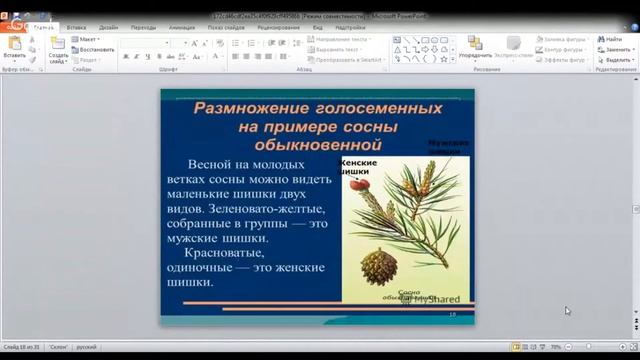
Task: Click the zoom out minus button
Action: pyautogui.click(x=568, y=347)
